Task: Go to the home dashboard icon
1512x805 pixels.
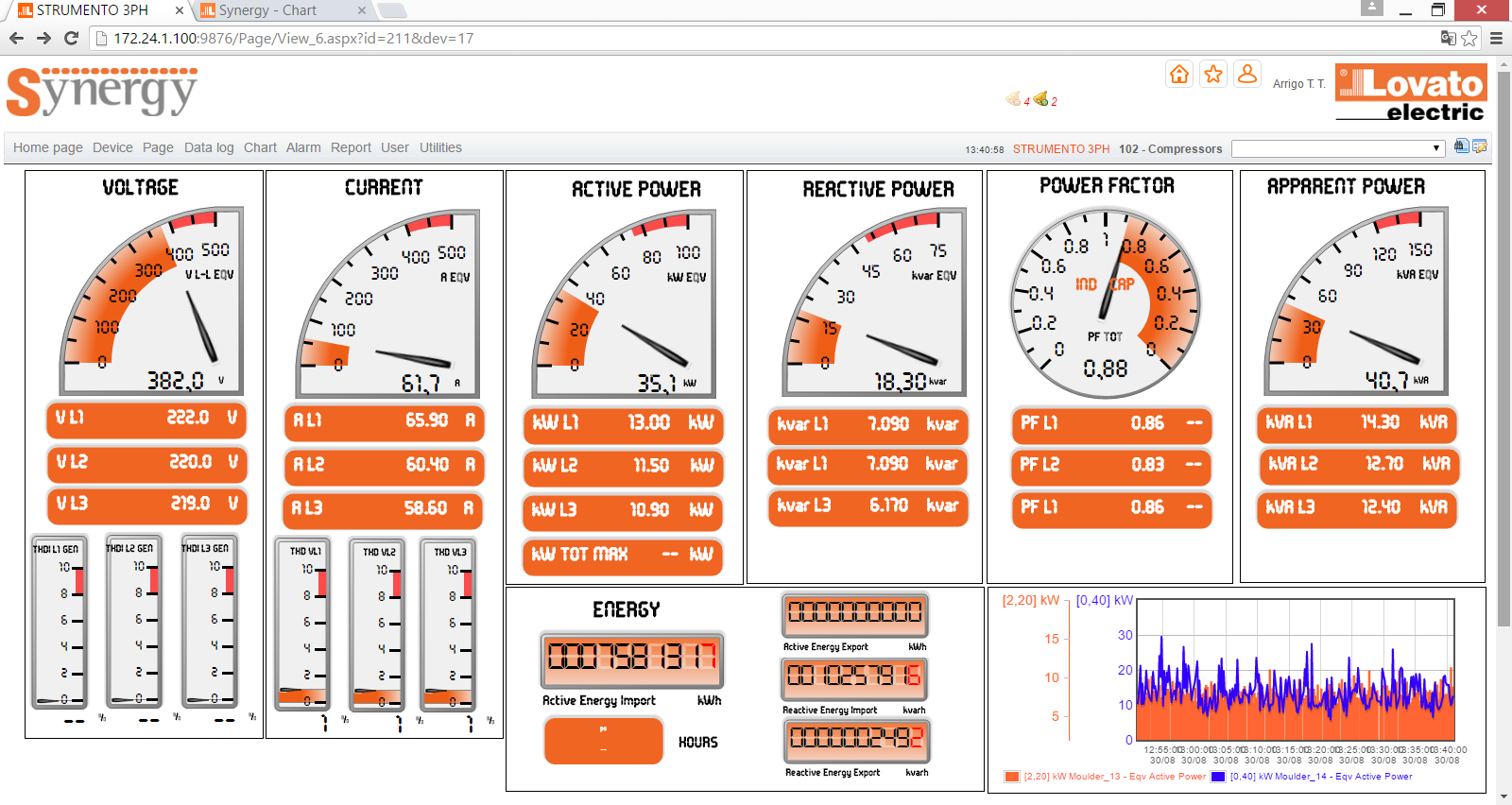Action: point(1179,75)
